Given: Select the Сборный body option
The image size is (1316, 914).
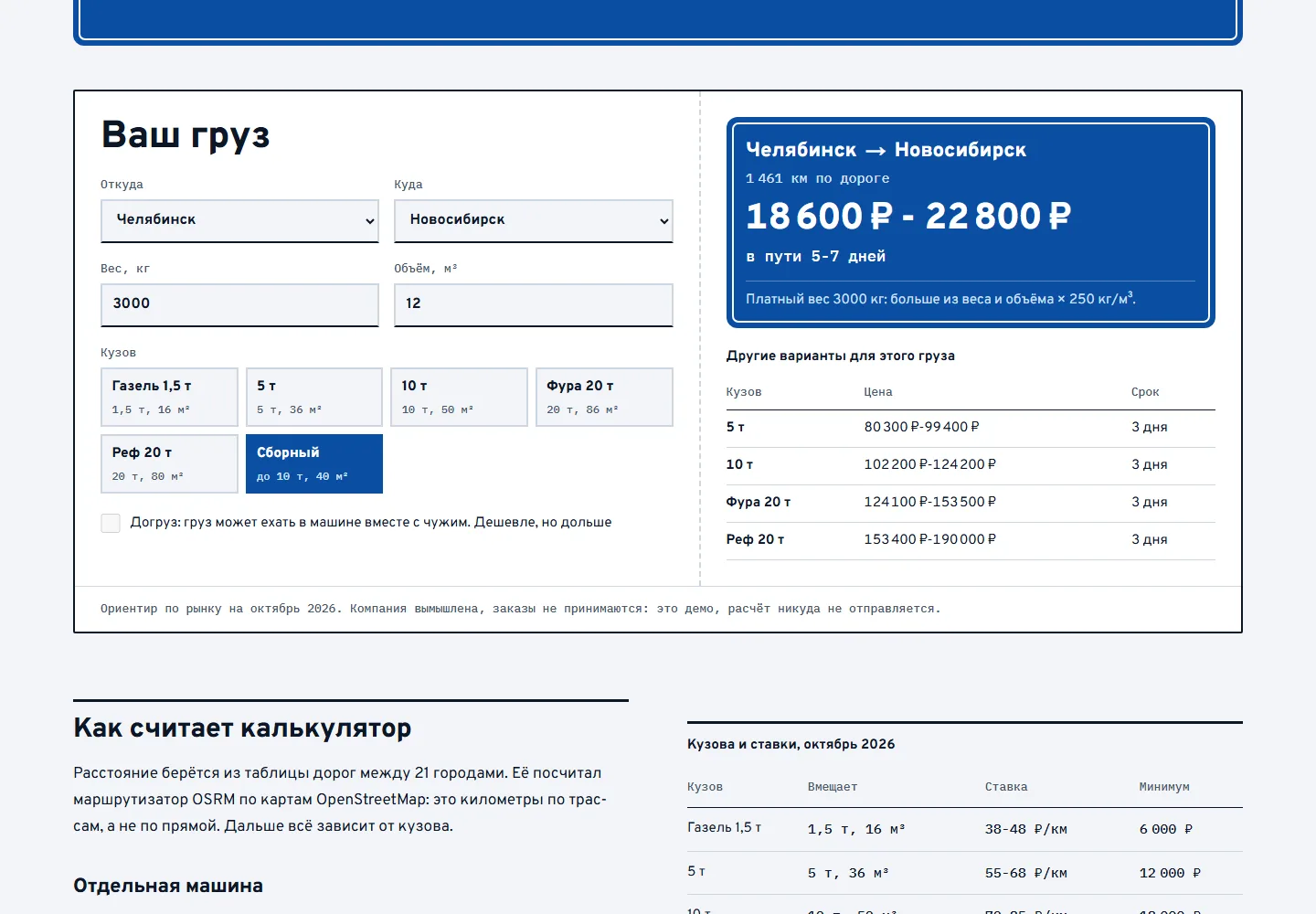Looking at the screenshot, I should [314, 463].
